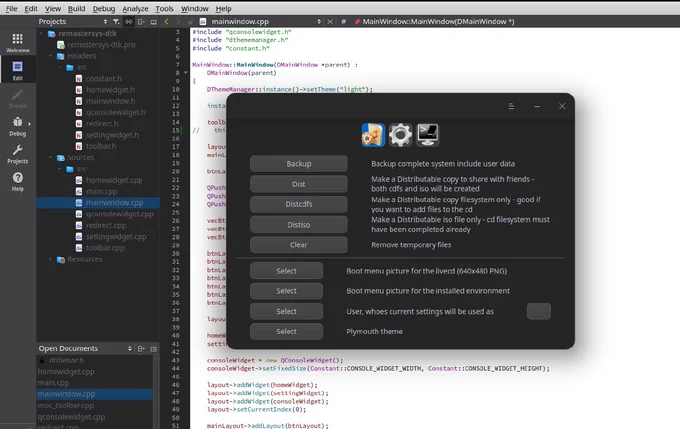The width and height of the screenshot is (680, 429).
Task: Click the Dist button
Action: [299, 184]
